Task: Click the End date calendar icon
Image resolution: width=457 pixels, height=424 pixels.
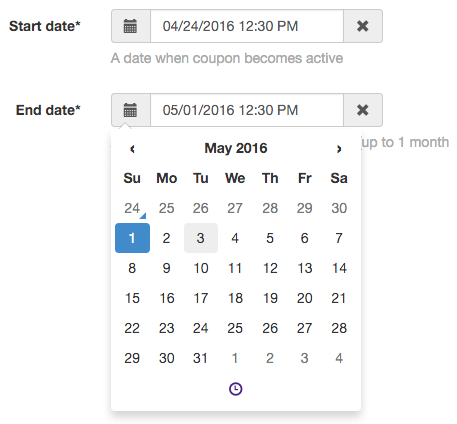Action: coord(131,110)
